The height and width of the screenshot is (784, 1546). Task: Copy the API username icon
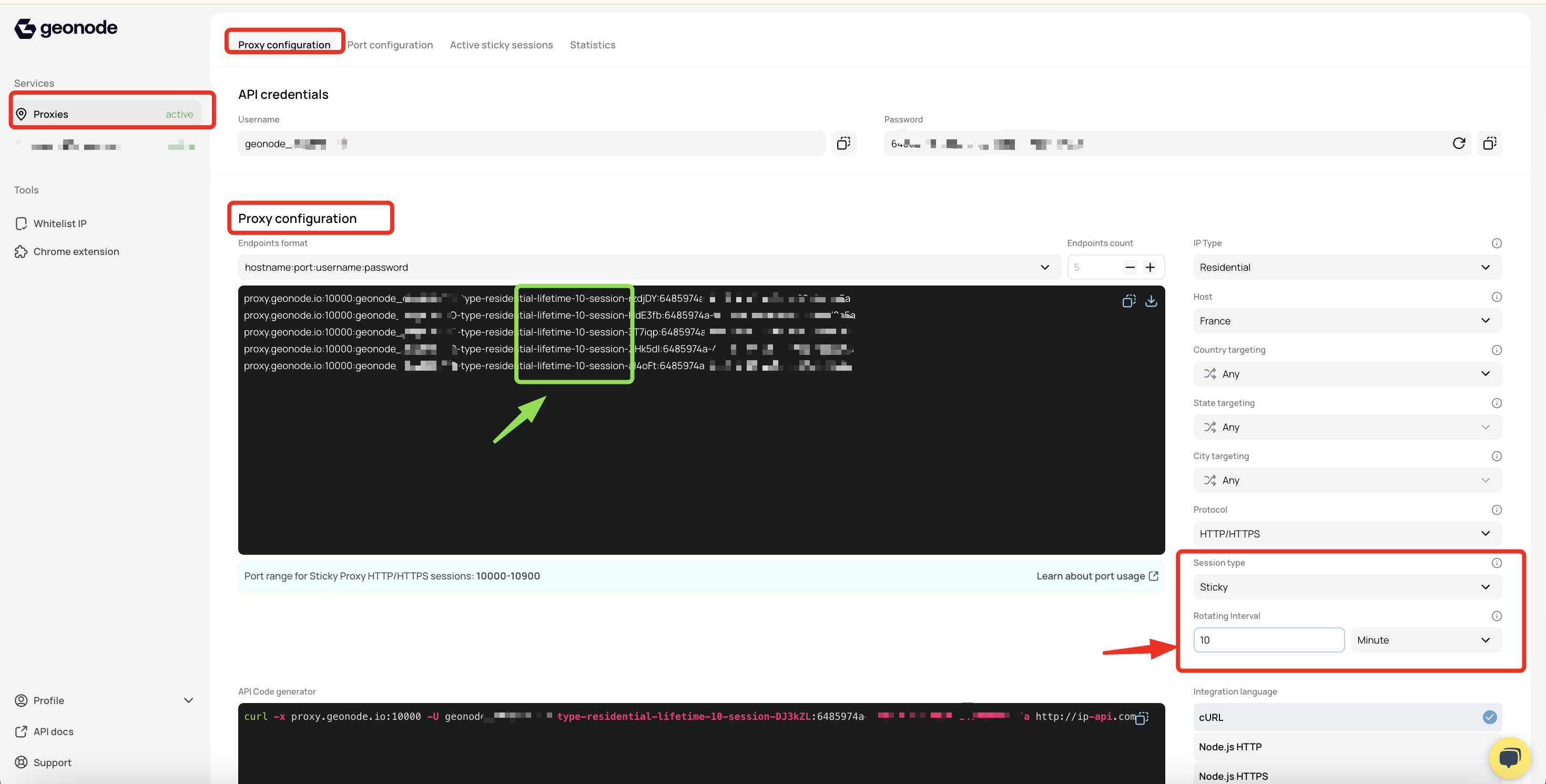[843, 144]
